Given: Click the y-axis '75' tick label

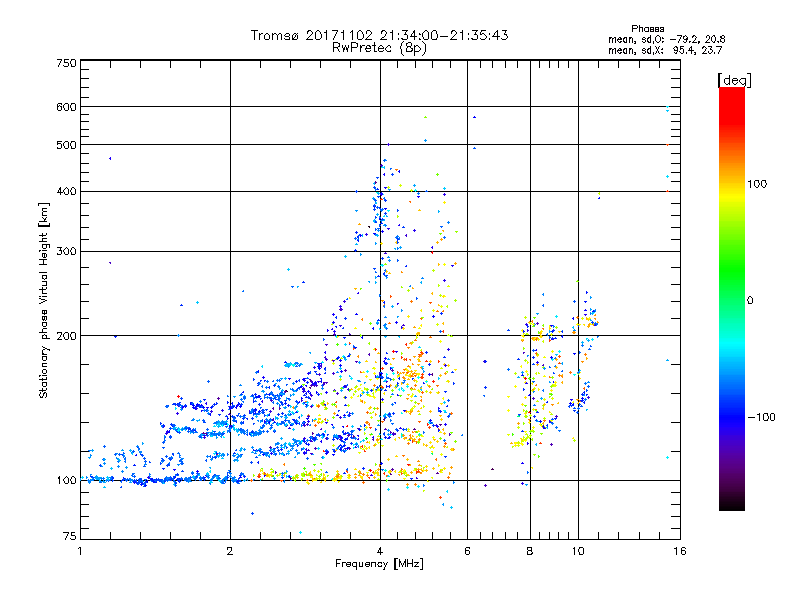Looking at the screenshot, I should tap(69, 536).
